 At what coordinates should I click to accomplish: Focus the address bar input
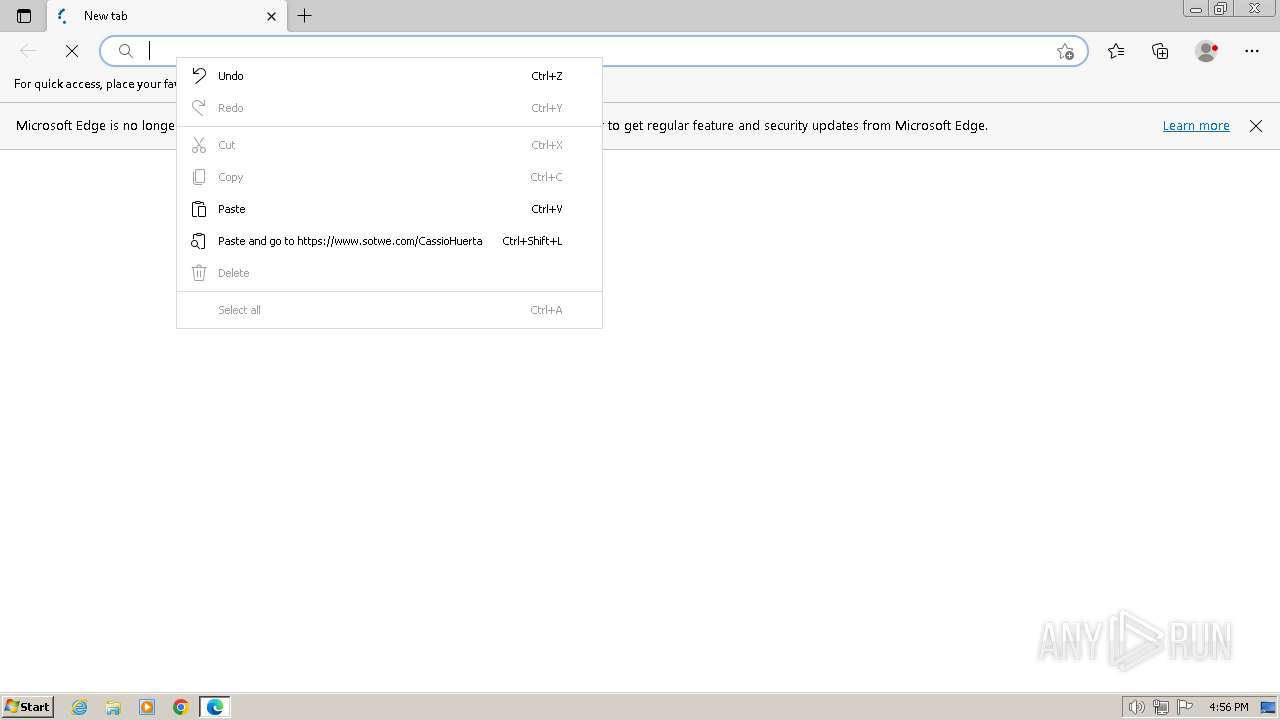[x=595, y=51]
